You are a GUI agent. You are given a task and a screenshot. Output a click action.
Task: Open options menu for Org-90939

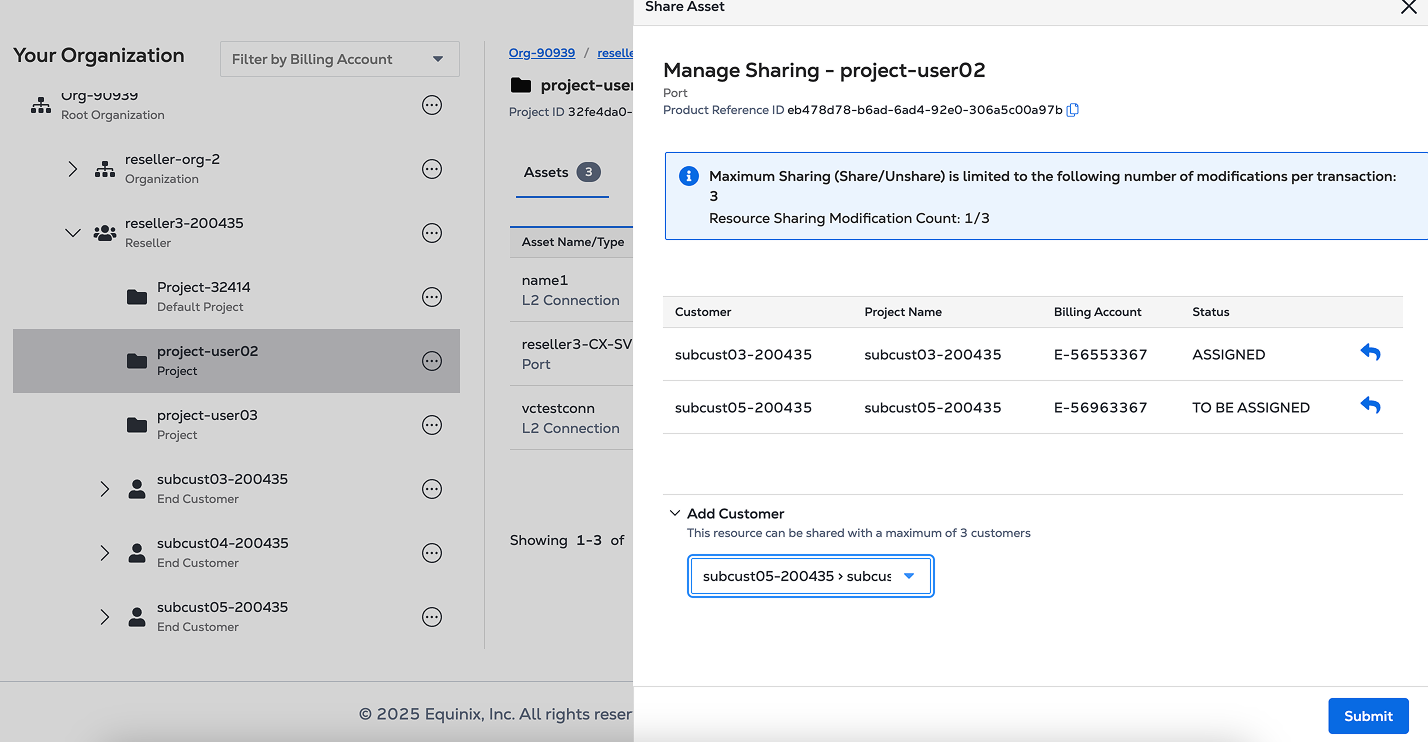point(432,105)
